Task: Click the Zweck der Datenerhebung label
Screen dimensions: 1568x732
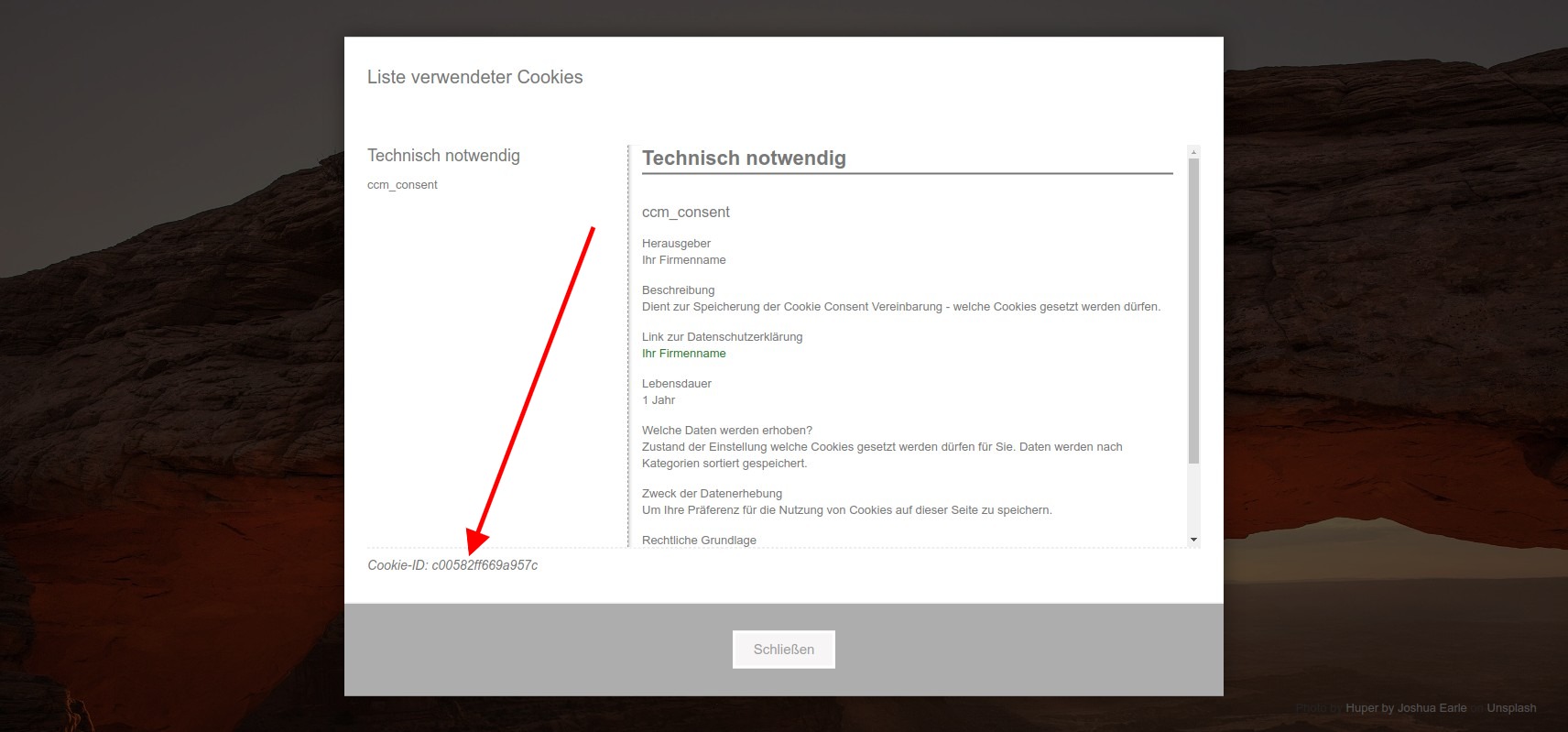Action: [x=712, y=494]
